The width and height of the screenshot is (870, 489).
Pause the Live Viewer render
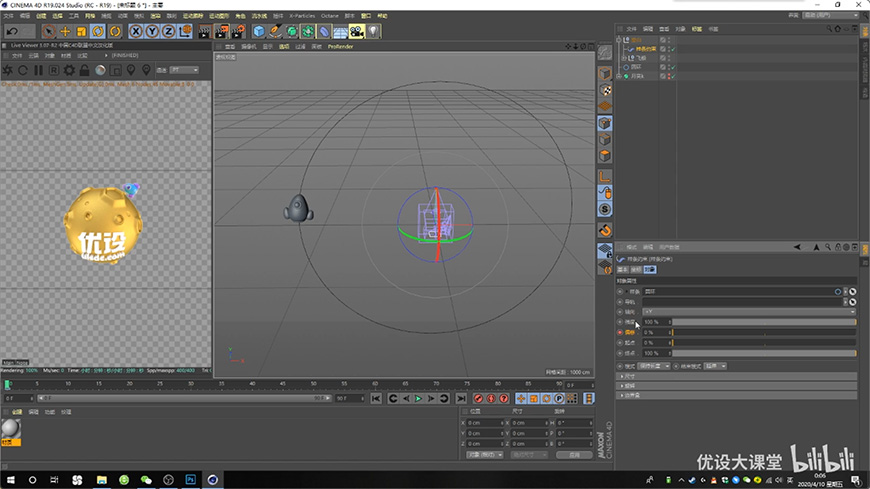pos(38,70)
